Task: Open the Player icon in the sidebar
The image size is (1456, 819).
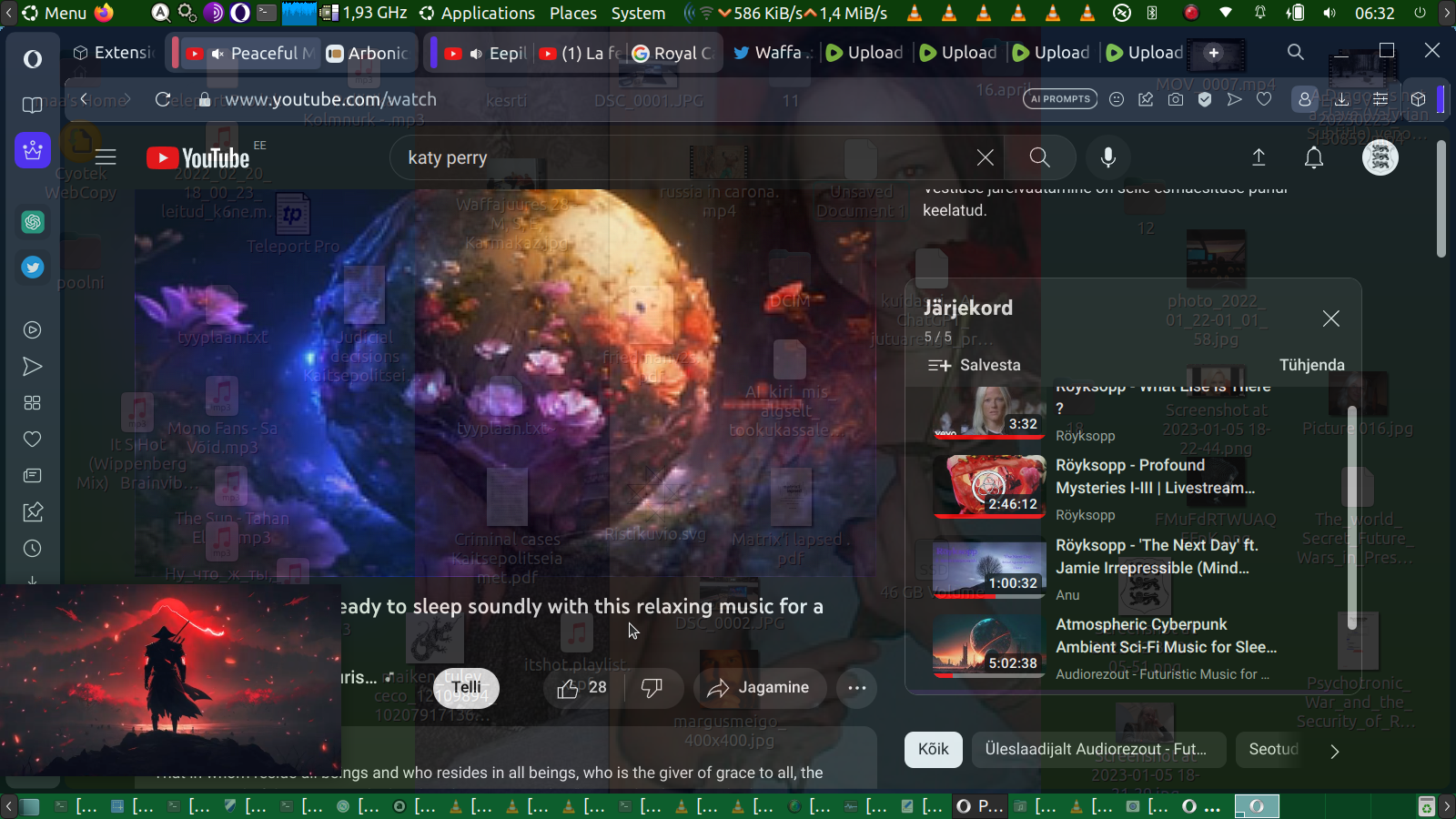Action: 33,330
